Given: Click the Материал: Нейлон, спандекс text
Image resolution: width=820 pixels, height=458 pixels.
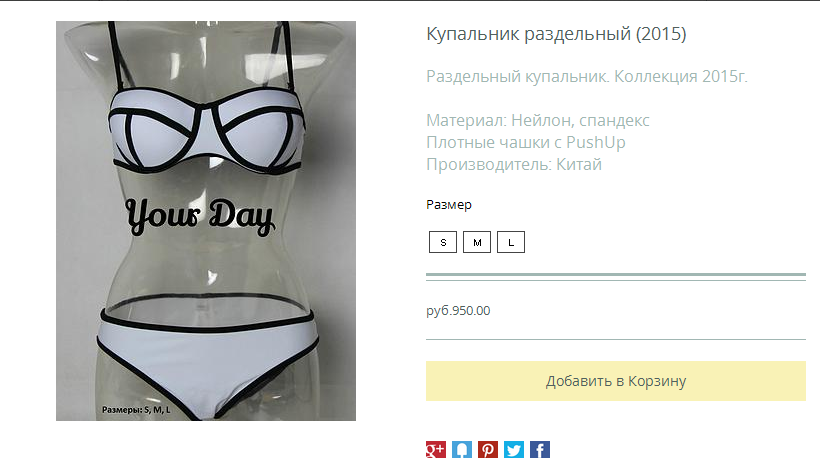Looking at the screenshot, I should tap(538, 120).
